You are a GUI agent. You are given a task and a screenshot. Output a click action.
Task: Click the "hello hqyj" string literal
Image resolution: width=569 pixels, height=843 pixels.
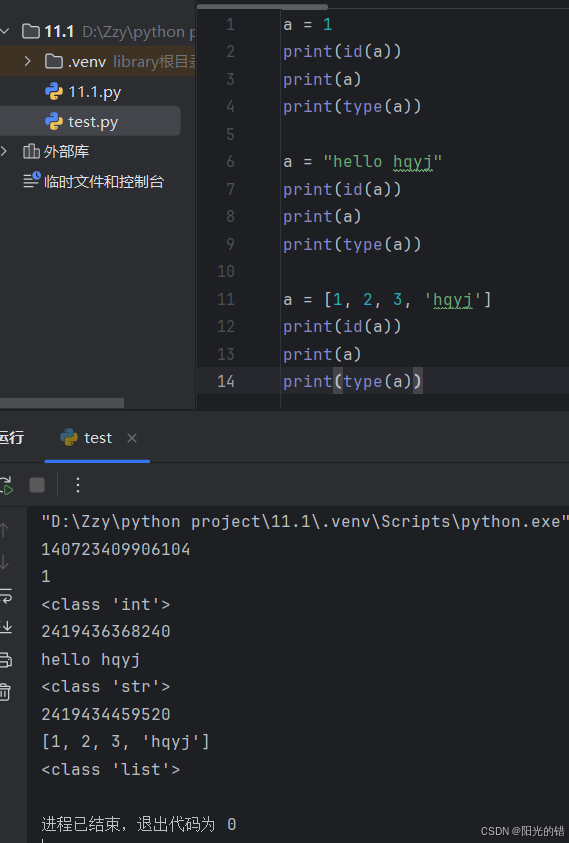click(382, 161)
